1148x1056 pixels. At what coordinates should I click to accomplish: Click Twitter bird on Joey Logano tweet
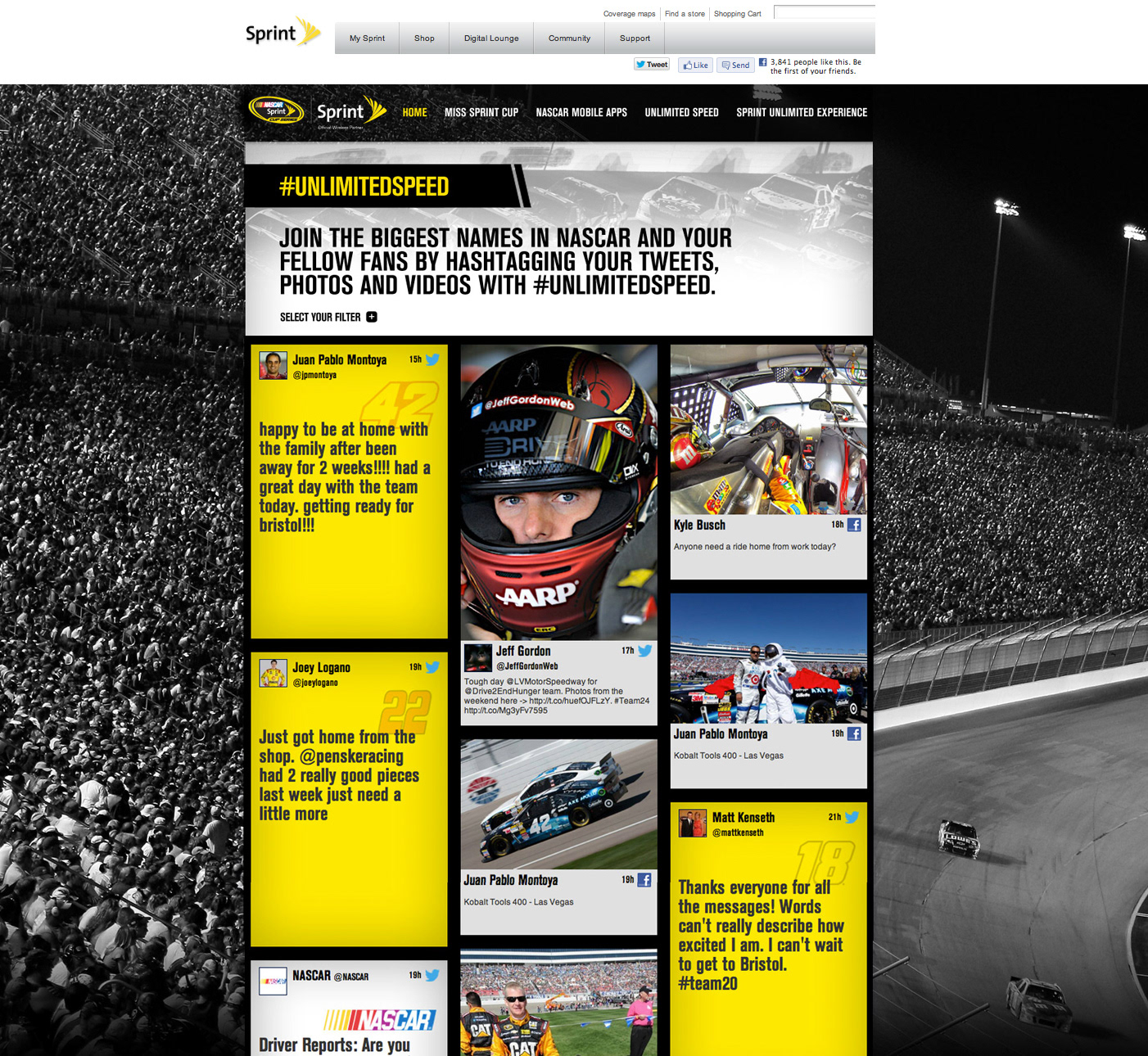point(432,667)
